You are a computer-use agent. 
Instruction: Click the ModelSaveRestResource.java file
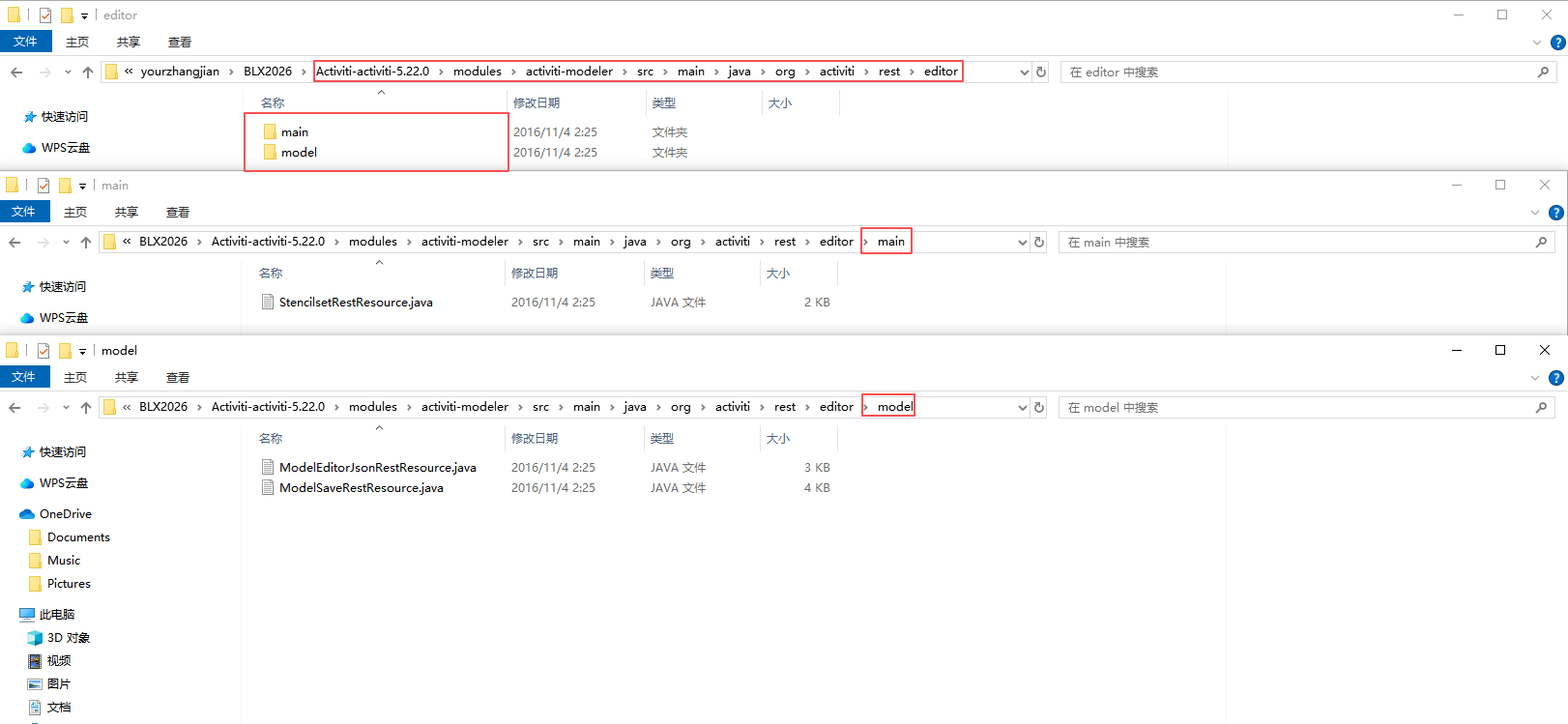pyautogui.click(x=361, y=488)
